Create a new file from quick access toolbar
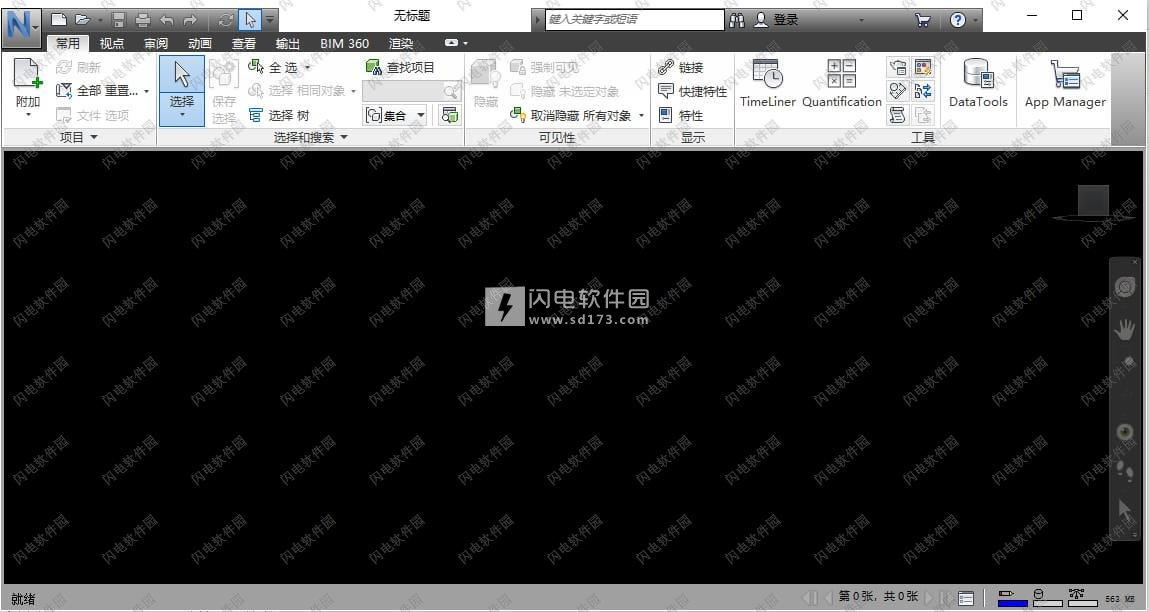The width and height of the screenshot is (1149, 612). pyautogui.click(x=59, y=20)
